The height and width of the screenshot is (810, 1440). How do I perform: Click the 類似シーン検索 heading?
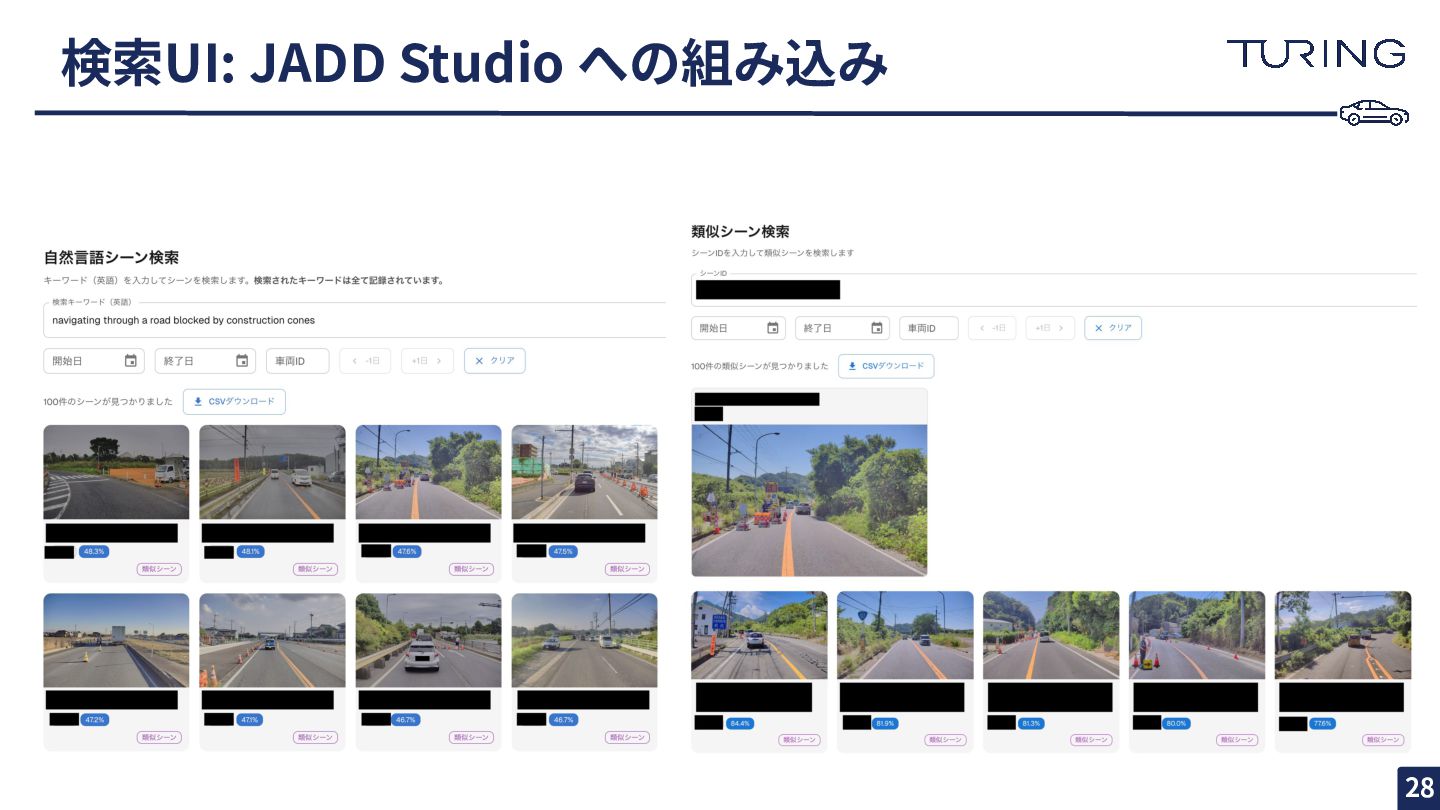click(740, 231)
